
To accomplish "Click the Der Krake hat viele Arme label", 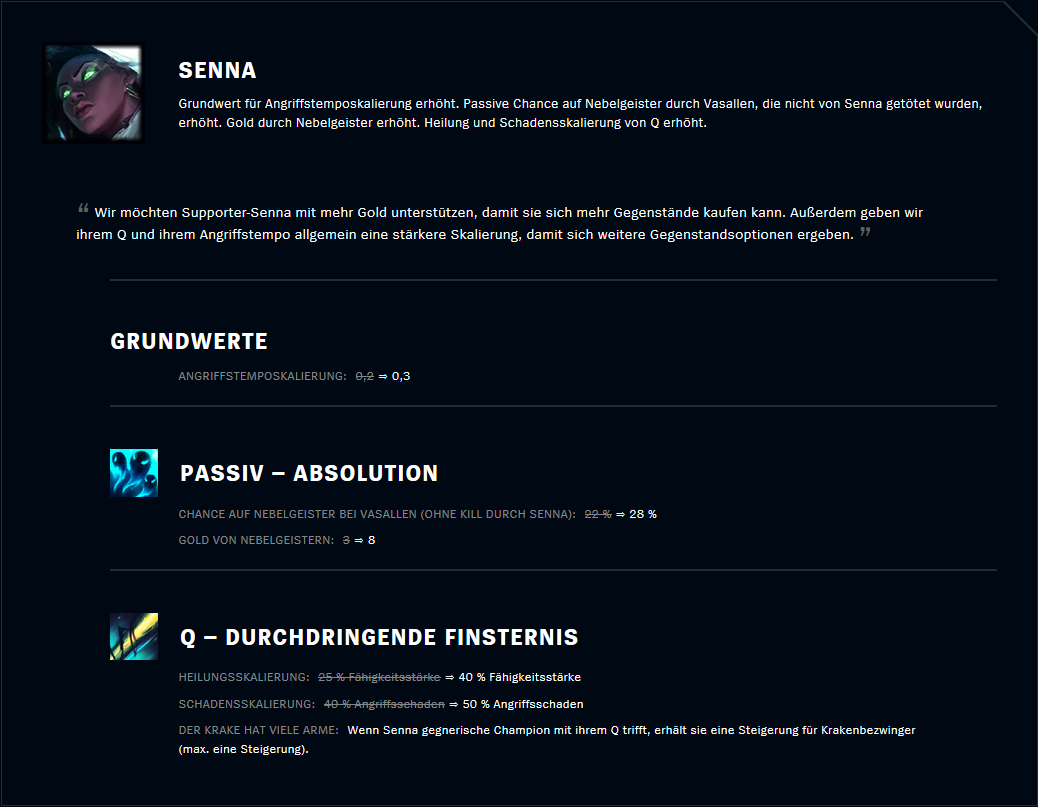I will click(x=258, y=730).
